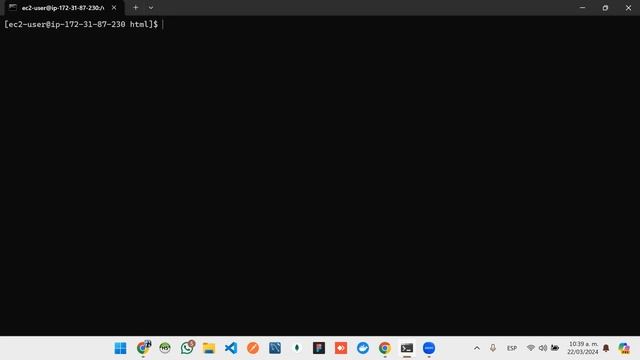Viewport: 640px width, 360px height.
Task: Open MySQL Workbench from the taskbar
Action: point(275,348)
